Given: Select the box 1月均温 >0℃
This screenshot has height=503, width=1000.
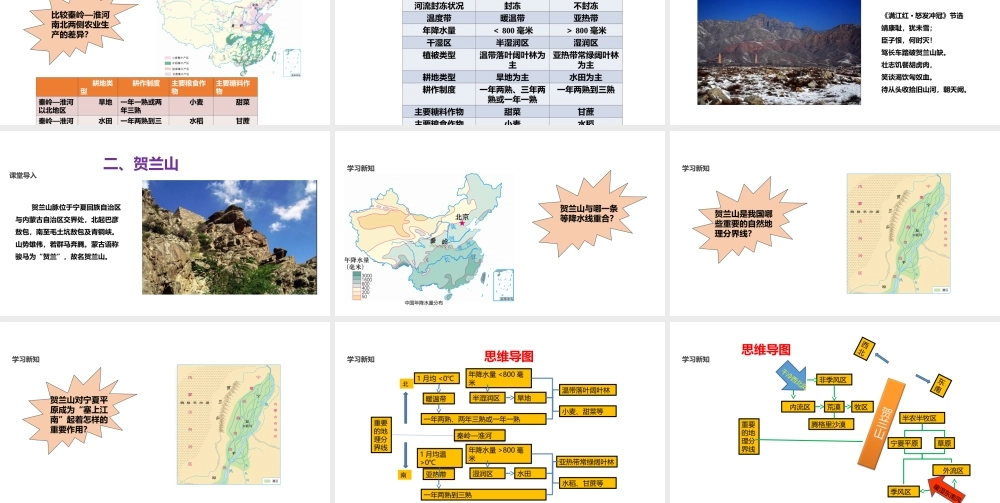Looking at the screenshot, I should [x=440, y=458].
